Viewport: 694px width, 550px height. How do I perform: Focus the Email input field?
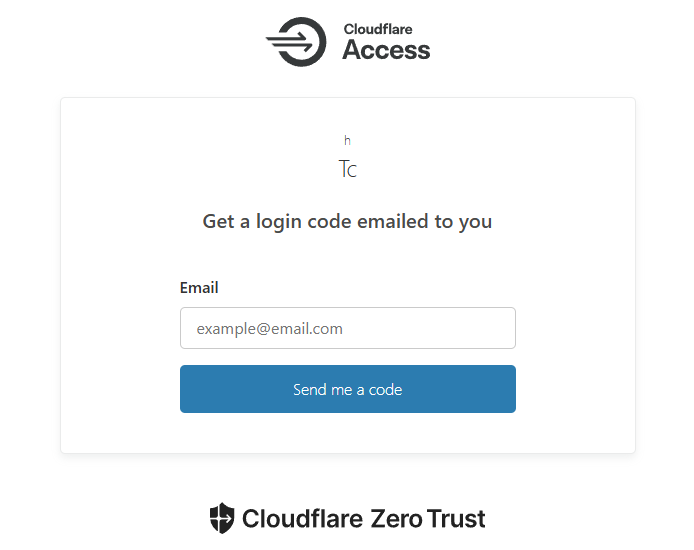coord(348,328)
